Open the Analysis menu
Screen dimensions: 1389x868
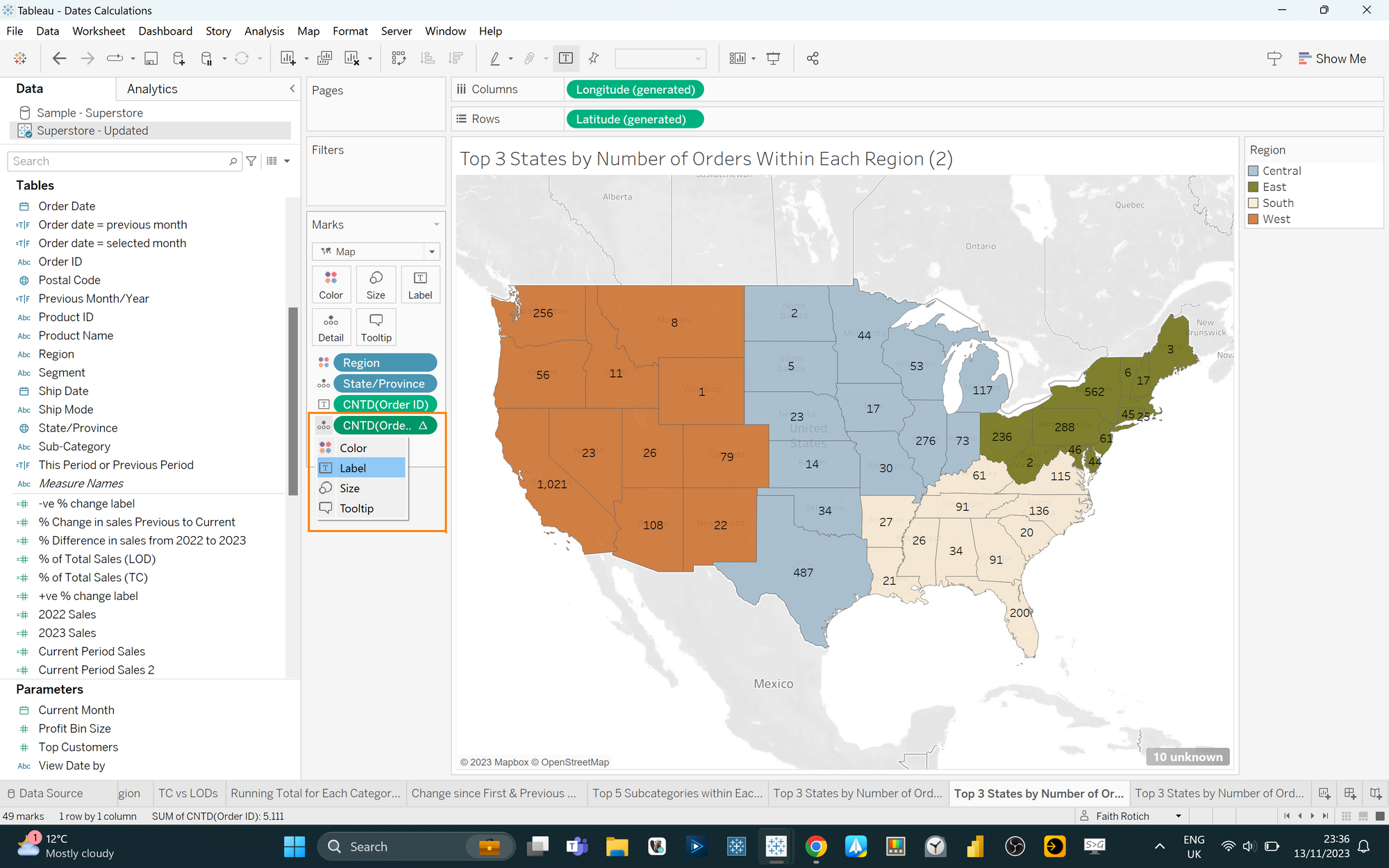coord(264,31)
